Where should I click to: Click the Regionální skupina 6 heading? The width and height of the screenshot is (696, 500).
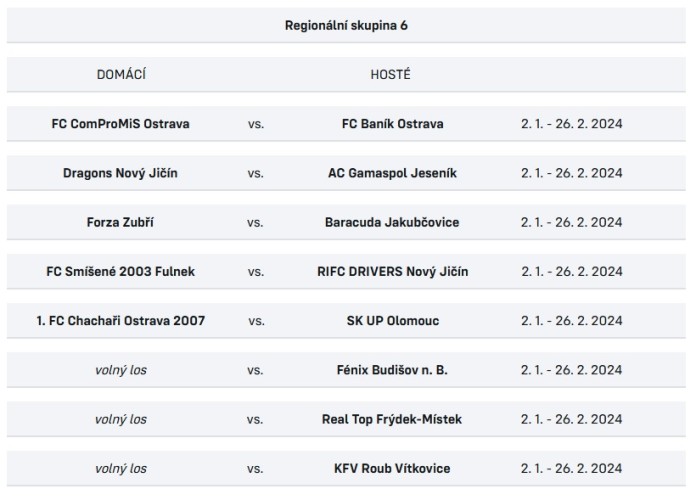[x=346, y=26]
